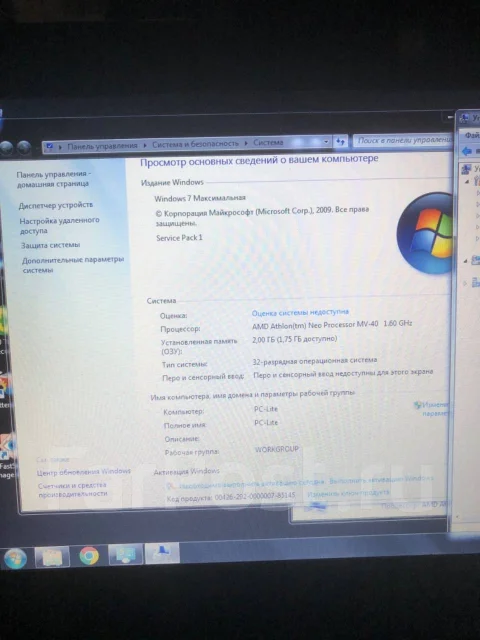This screenshot has width=480, height=640.
Task: Click the Поиск в панели управления field
Action: pos(403,140)
